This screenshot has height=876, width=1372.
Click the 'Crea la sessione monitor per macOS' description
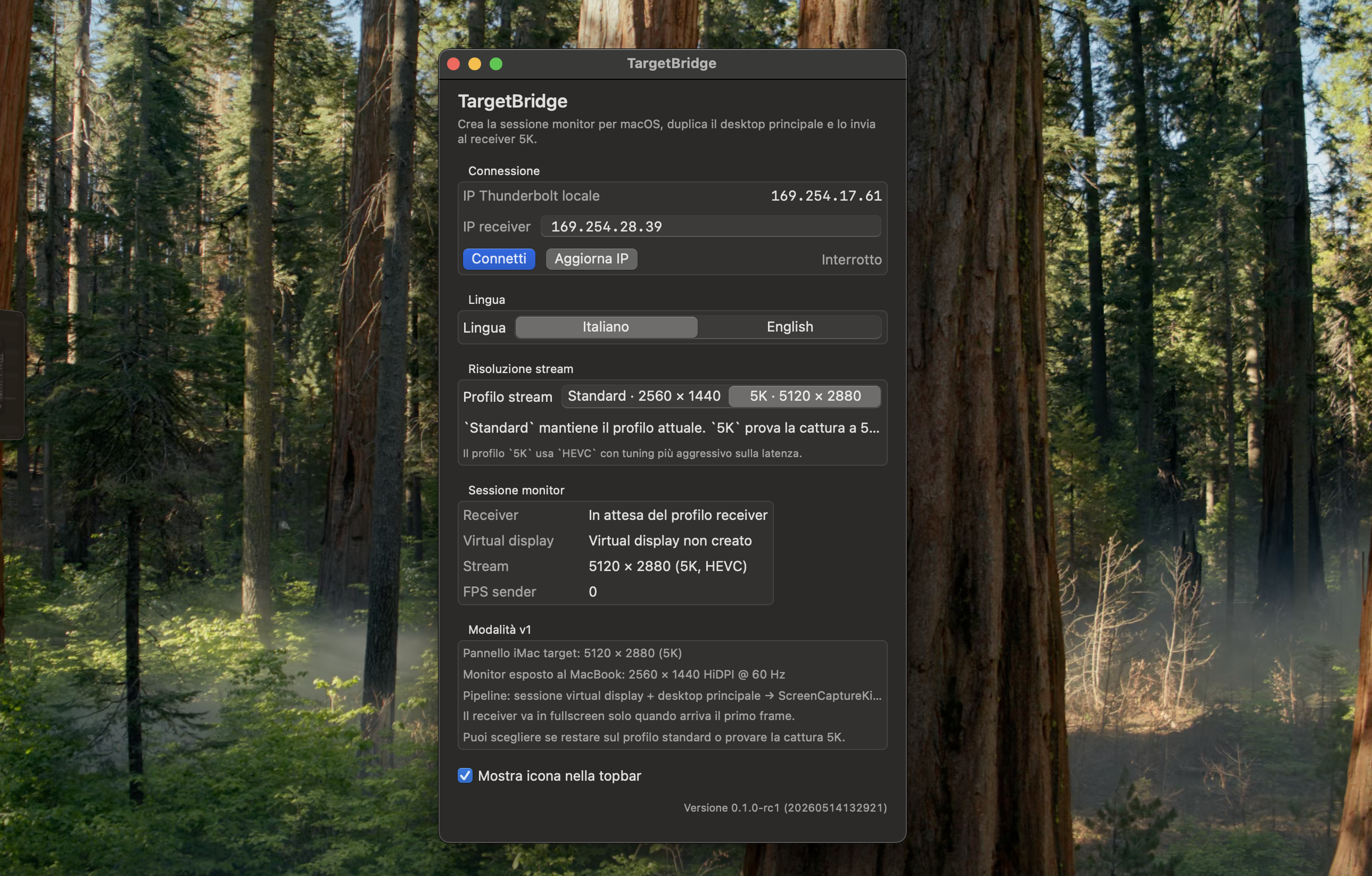(x=666, y=131)
